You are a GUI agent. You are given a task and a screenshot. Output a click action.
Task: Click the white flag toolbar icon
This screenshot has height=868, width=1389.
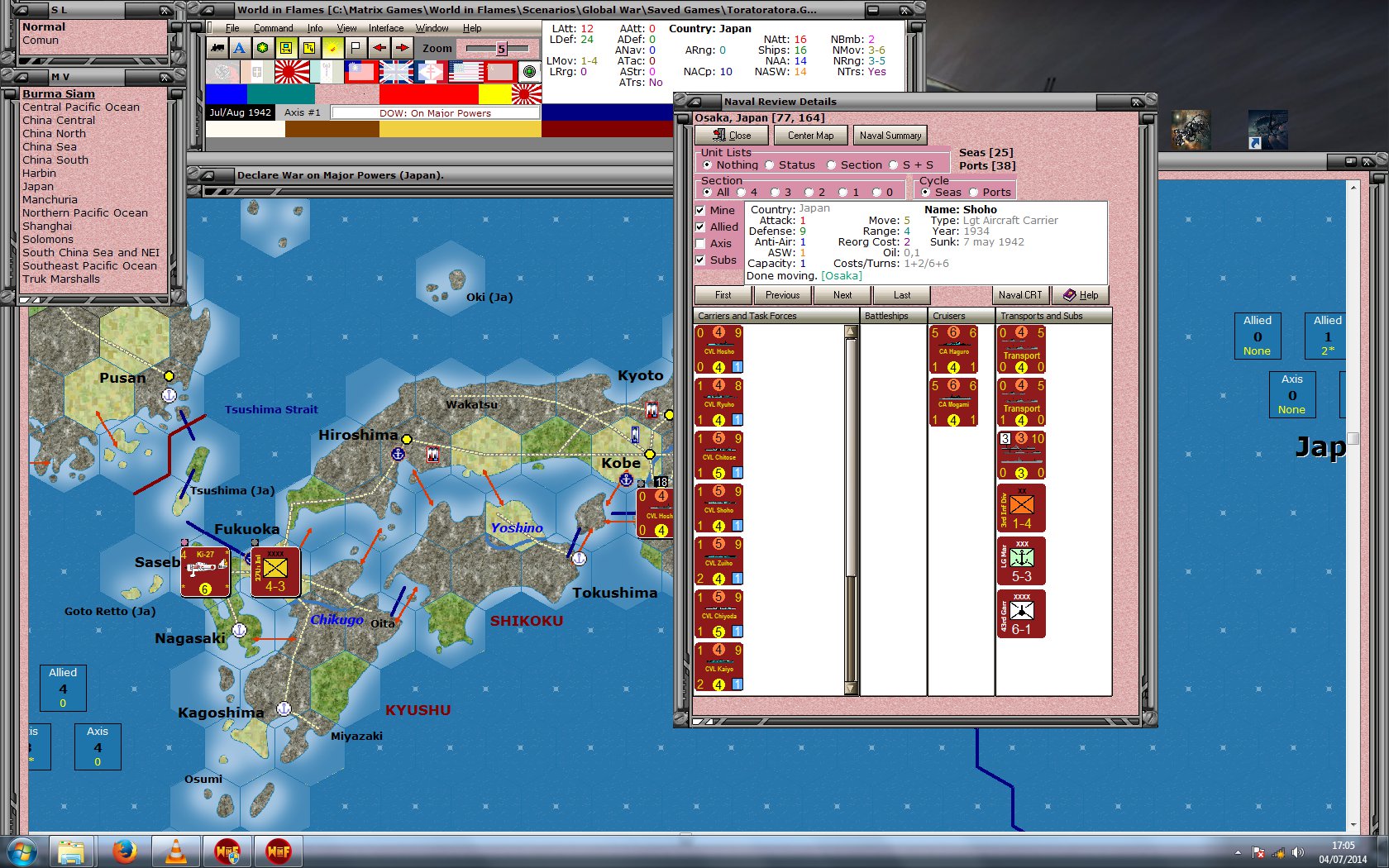tap(356, 48)
